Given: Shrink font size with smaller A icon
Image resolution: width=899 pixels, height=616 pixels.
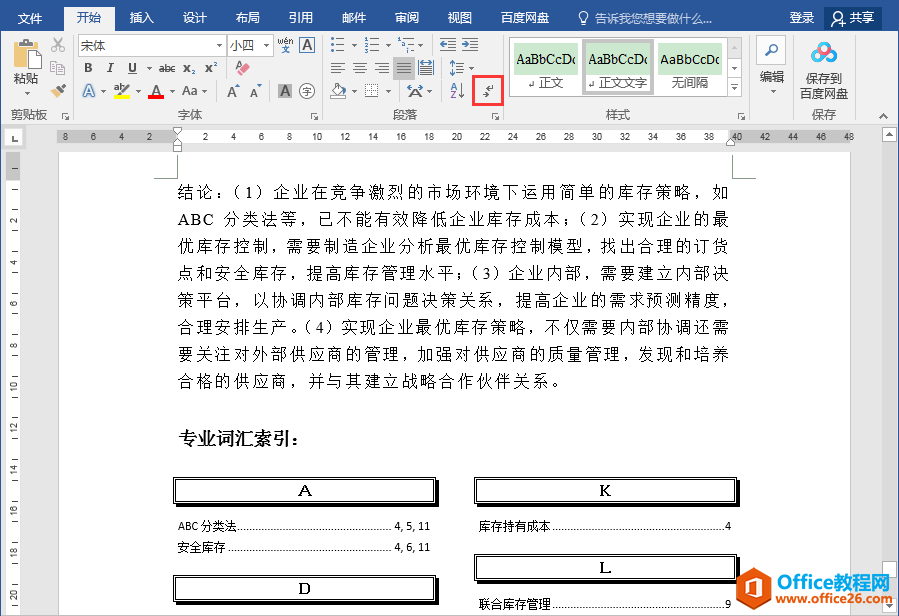Looking at the screenshot, I should tap(255, 91).
